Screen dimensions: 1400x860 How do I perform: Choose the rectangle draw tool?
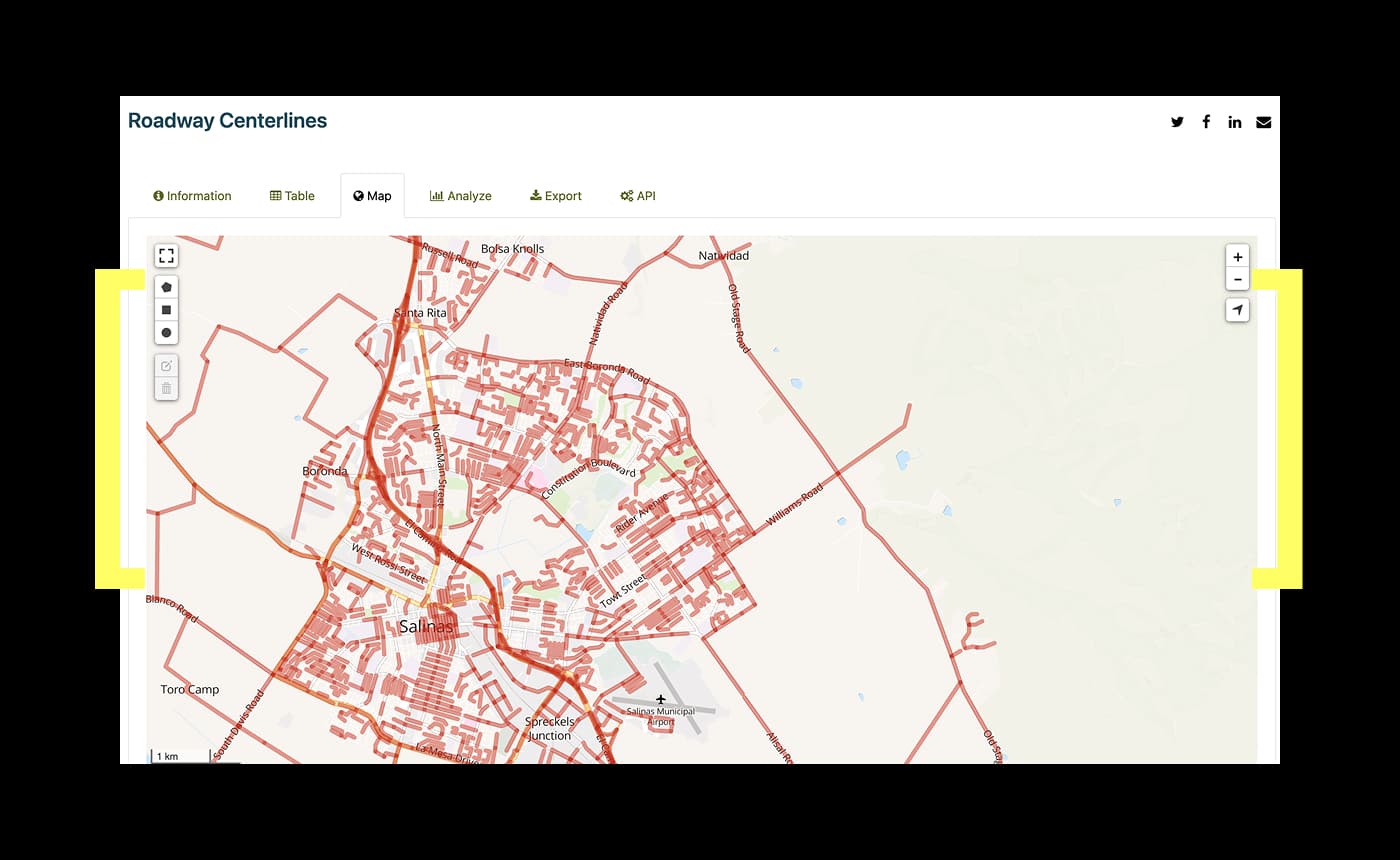(x=166, y=310)
